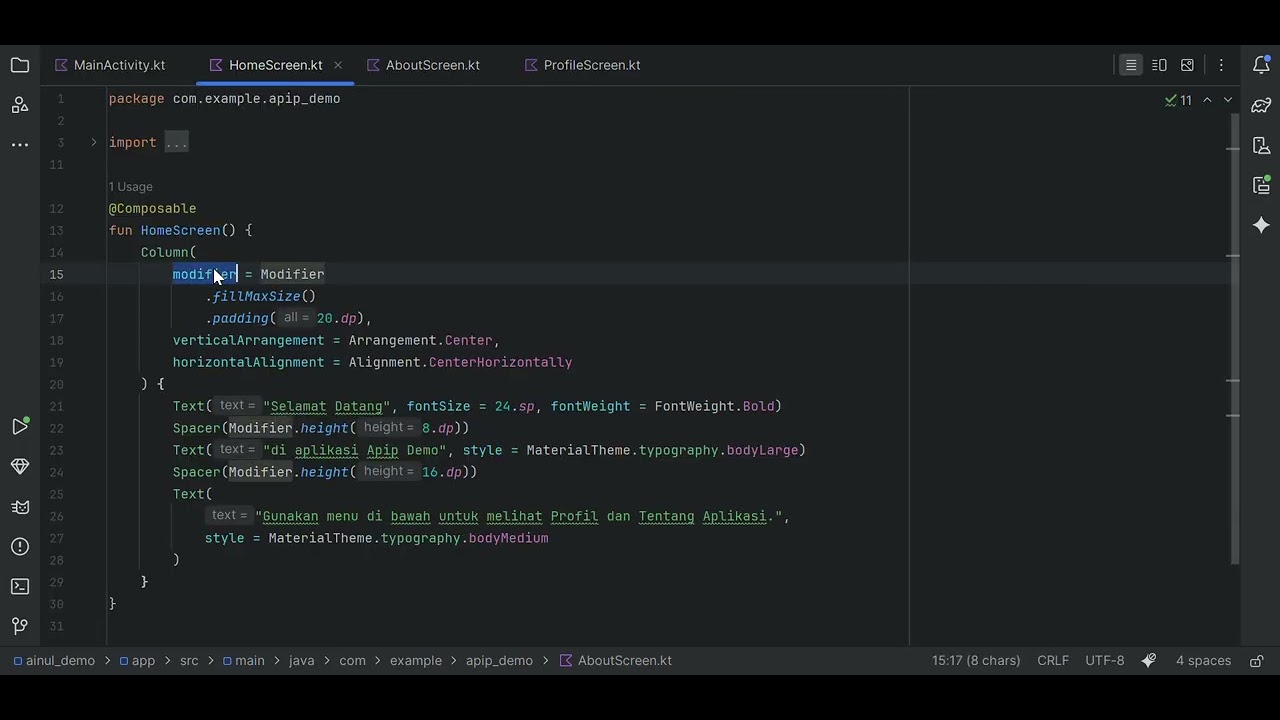Open the Device Manager icon
The image size is (1280, 720).
[x=1261, y=145]
